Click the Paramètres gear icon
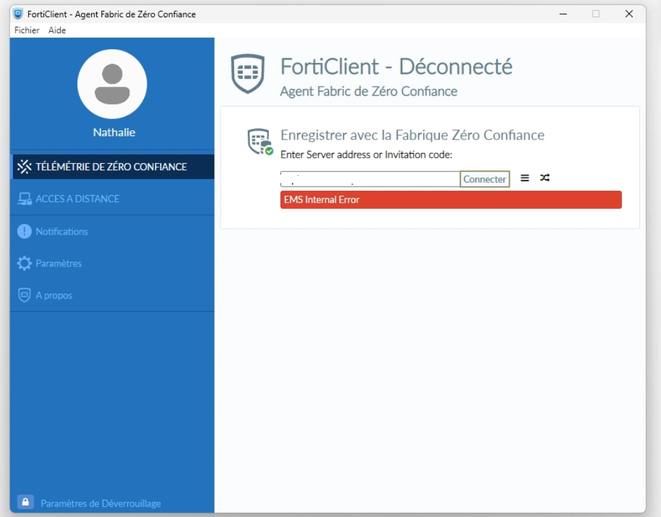Viewport: 661px width, 517px height. tap(24, 263)
